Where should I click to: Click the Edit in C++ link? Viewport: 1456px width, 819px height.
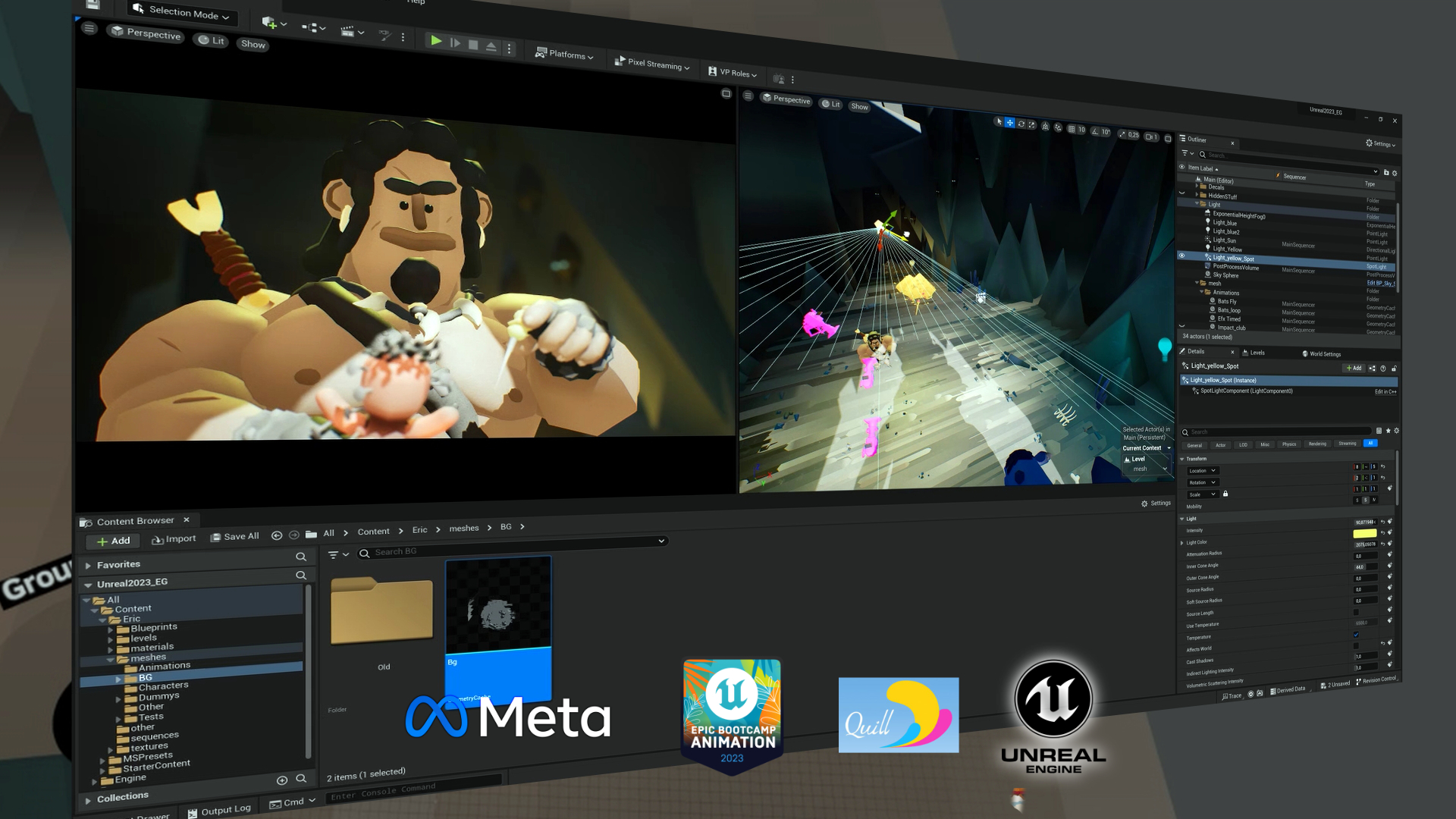coord(1385,391)
